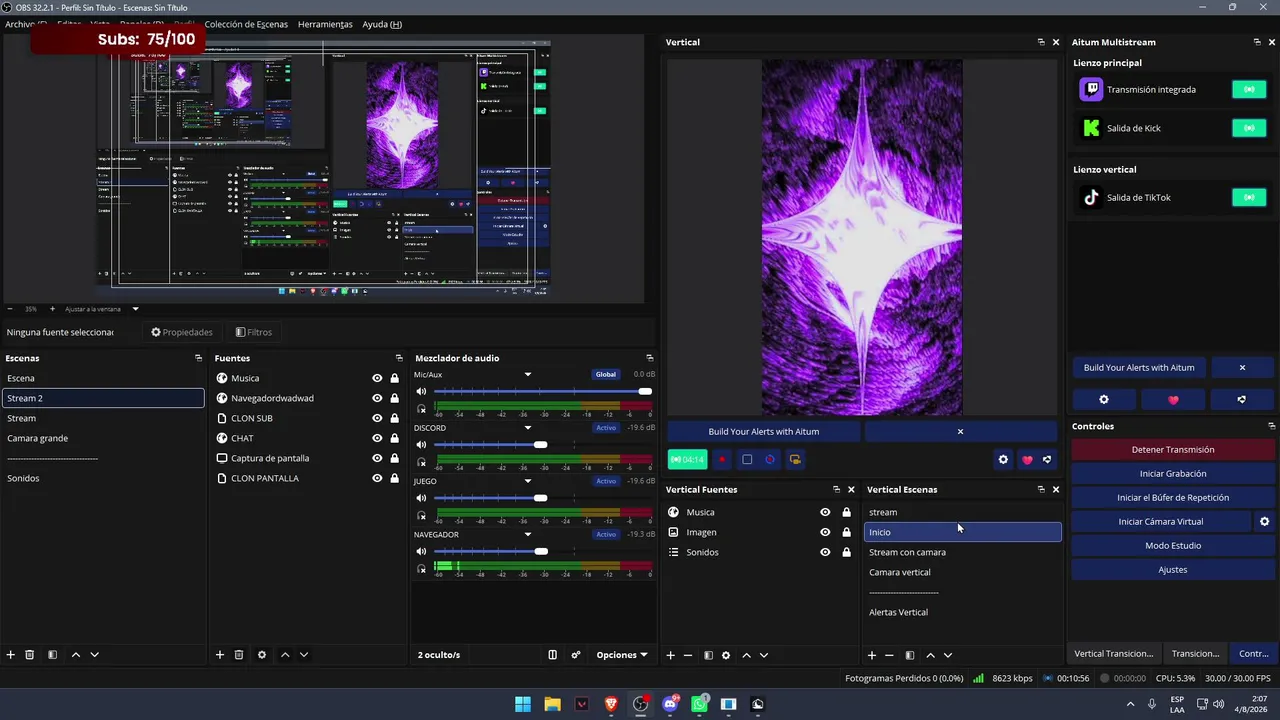Add a source with plus icon in Fuentes
This screenshot has height=720, width=1280.
pos(220,655)
